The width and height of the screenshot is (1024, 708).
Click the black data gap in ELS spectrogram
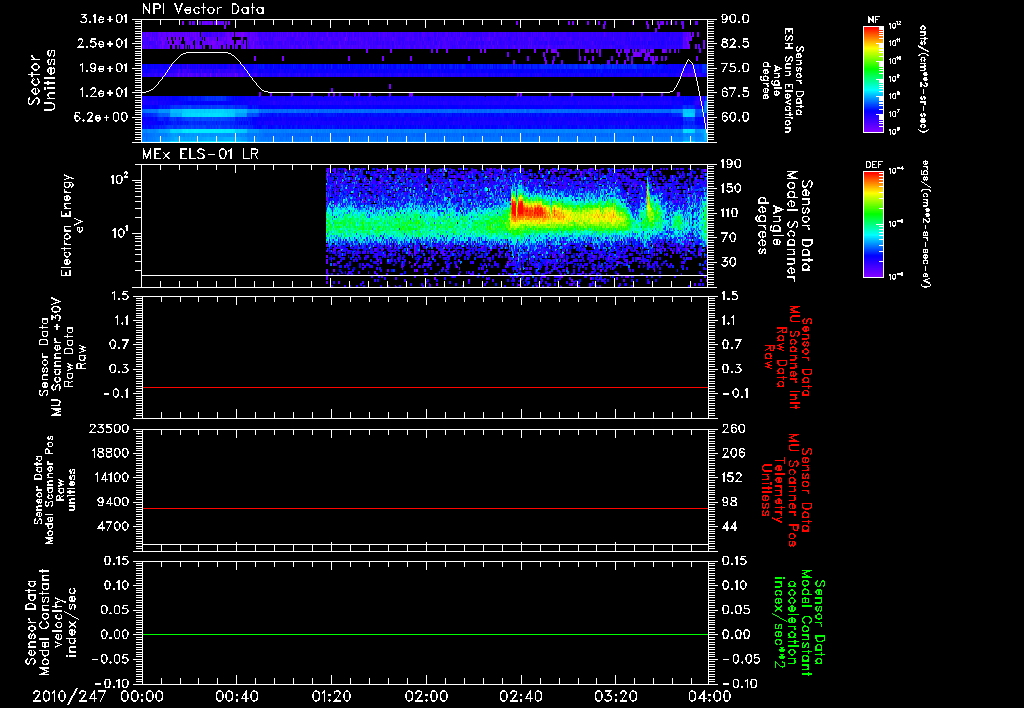(234, 220)
